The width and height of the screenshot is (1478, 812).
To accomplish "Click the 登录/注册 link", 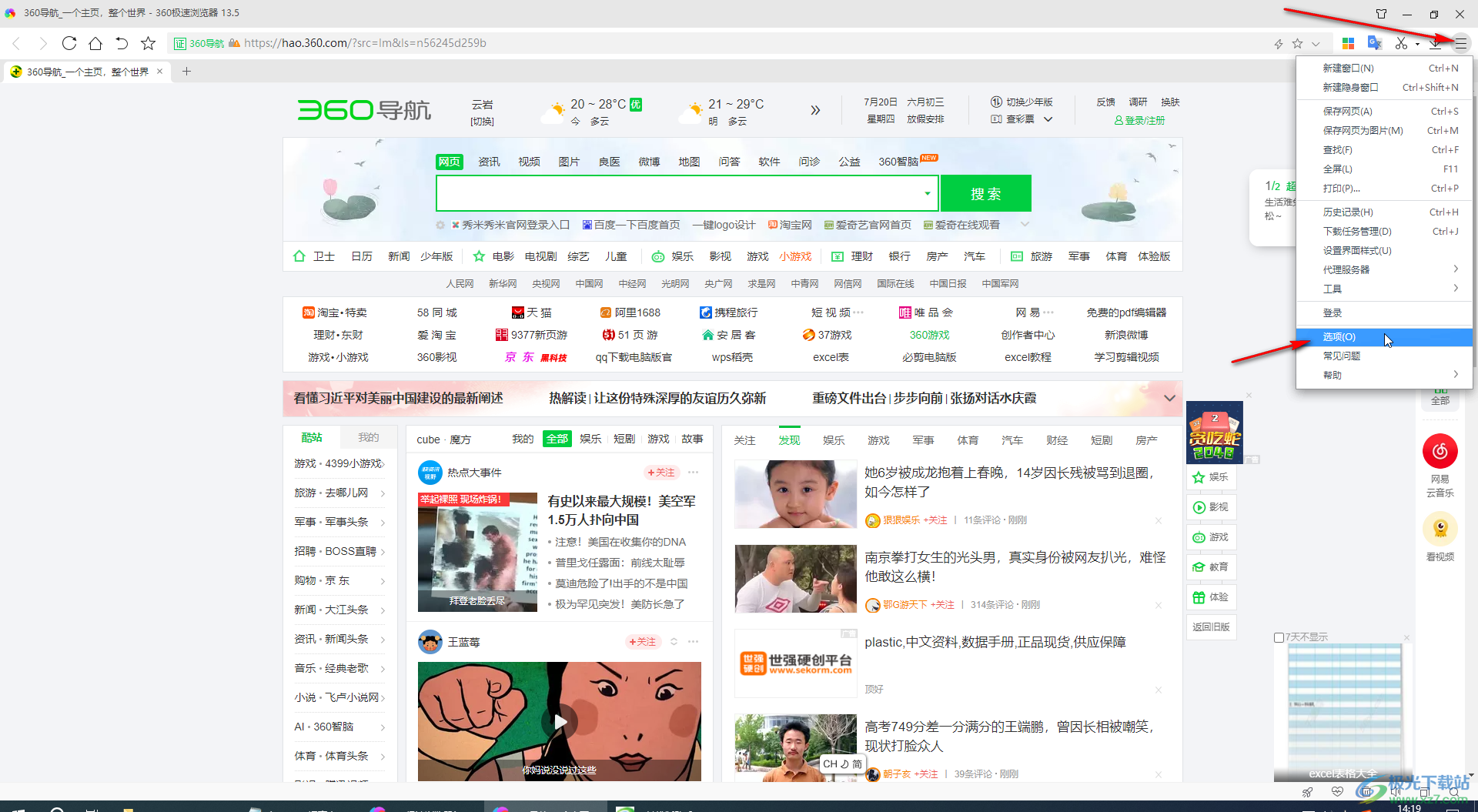I will [1139, 120].
